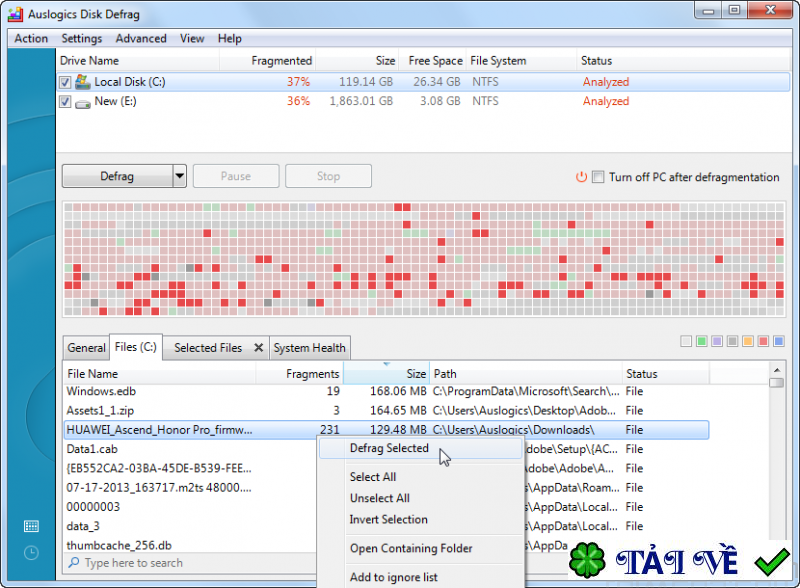Enable Turn off PC after defragmentation
This screenshot has width=800, height=588.
(598, 177)
